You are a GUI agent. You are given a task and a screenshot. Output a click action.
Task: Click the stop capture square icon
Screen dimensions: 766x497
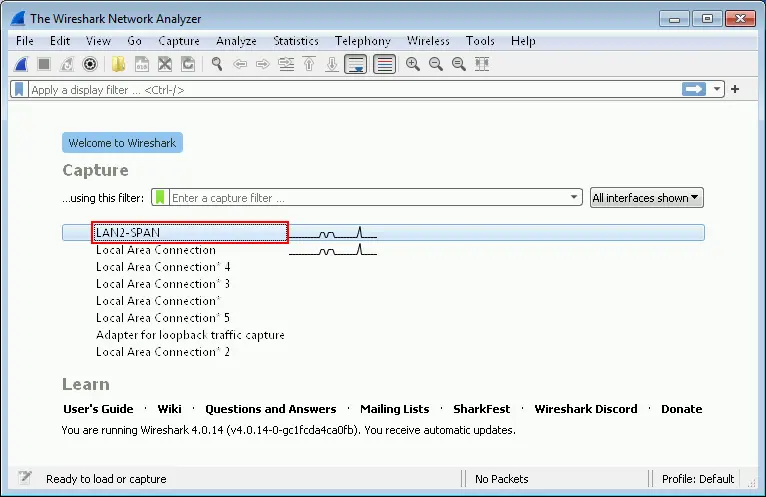(44, 64)
